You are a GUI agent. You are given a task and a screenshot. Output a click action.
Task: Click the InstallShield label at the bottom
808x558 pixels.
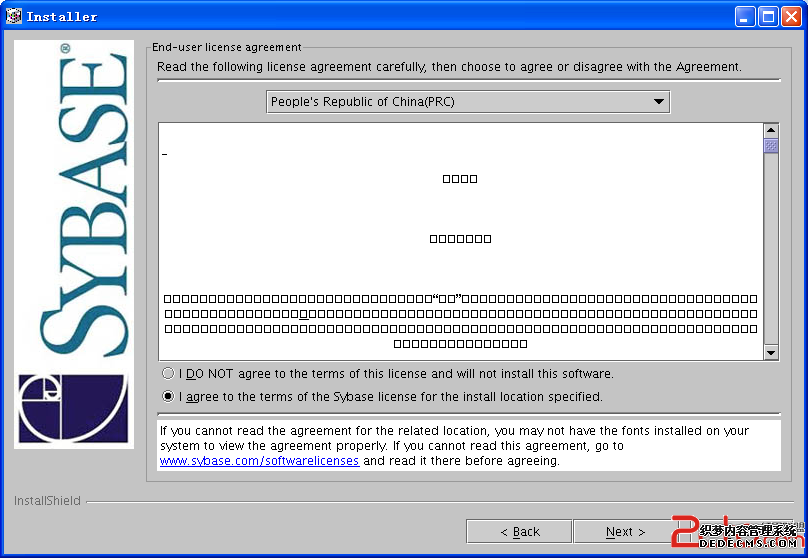[47, 500]
